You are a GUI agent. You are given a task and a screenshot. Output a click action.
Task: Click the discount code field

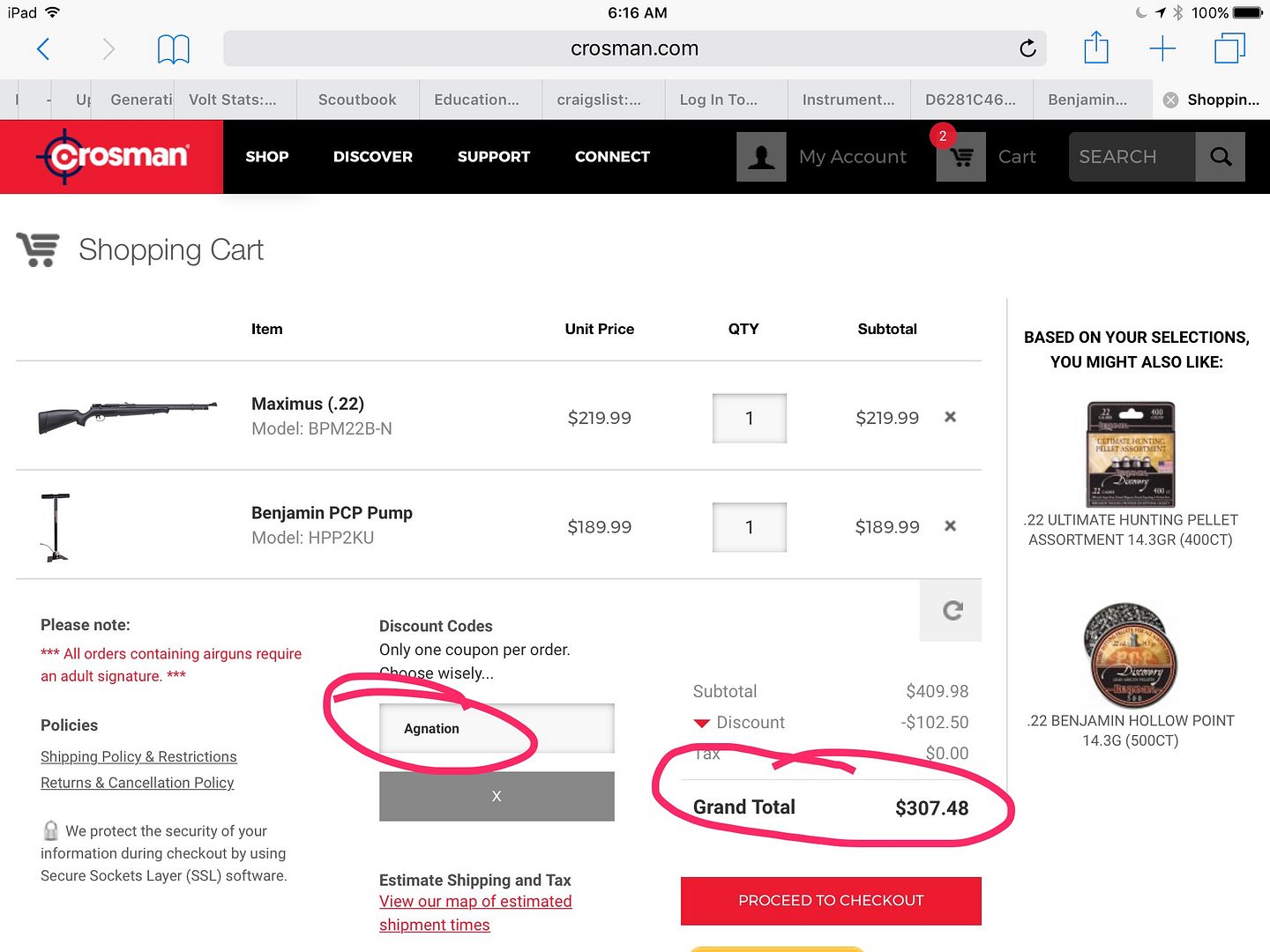(497, 728)
